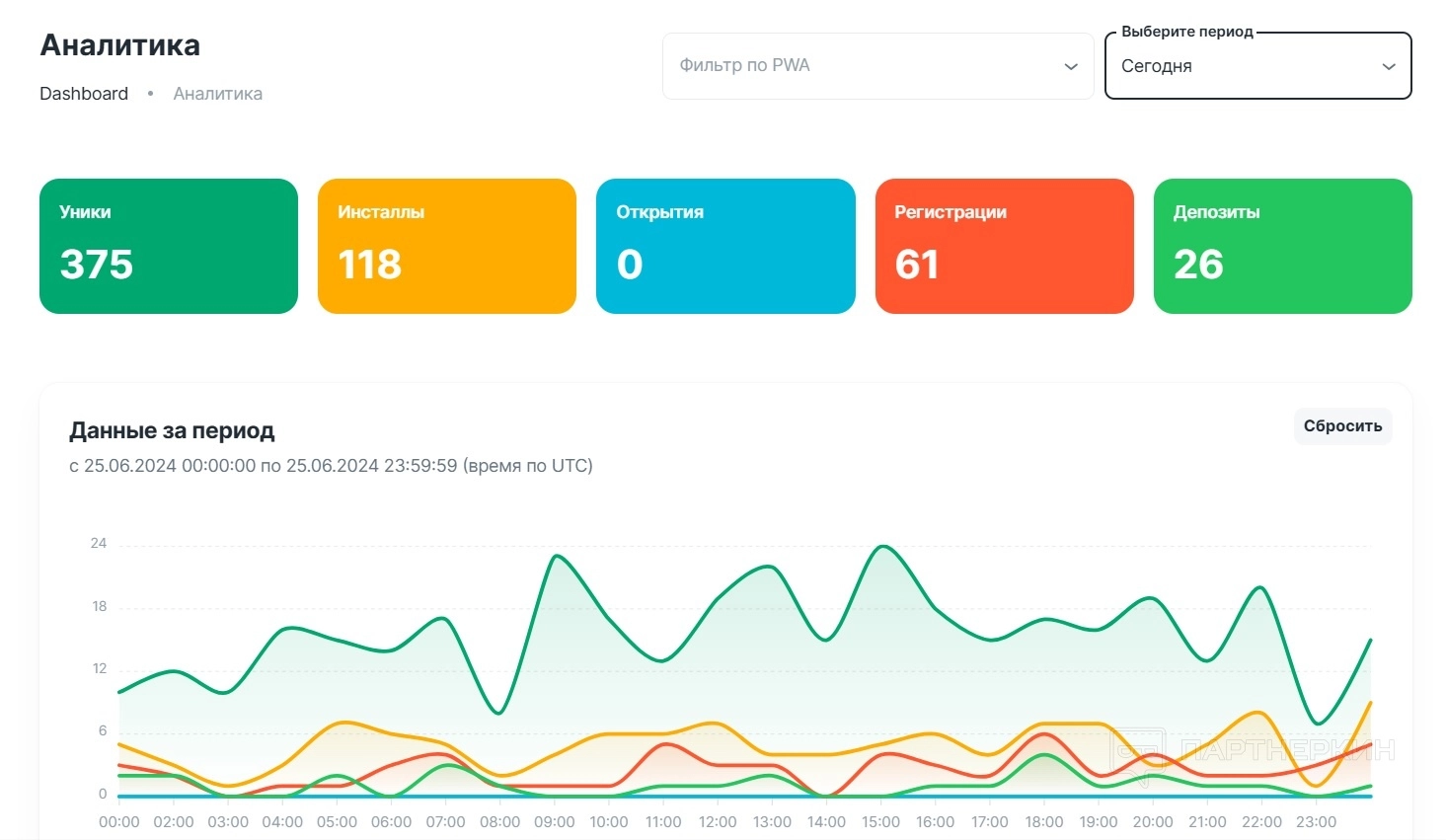The image size is (1446, 840).
Task: Click chevron arrow in PWA filter
Action: [1071, 67]
